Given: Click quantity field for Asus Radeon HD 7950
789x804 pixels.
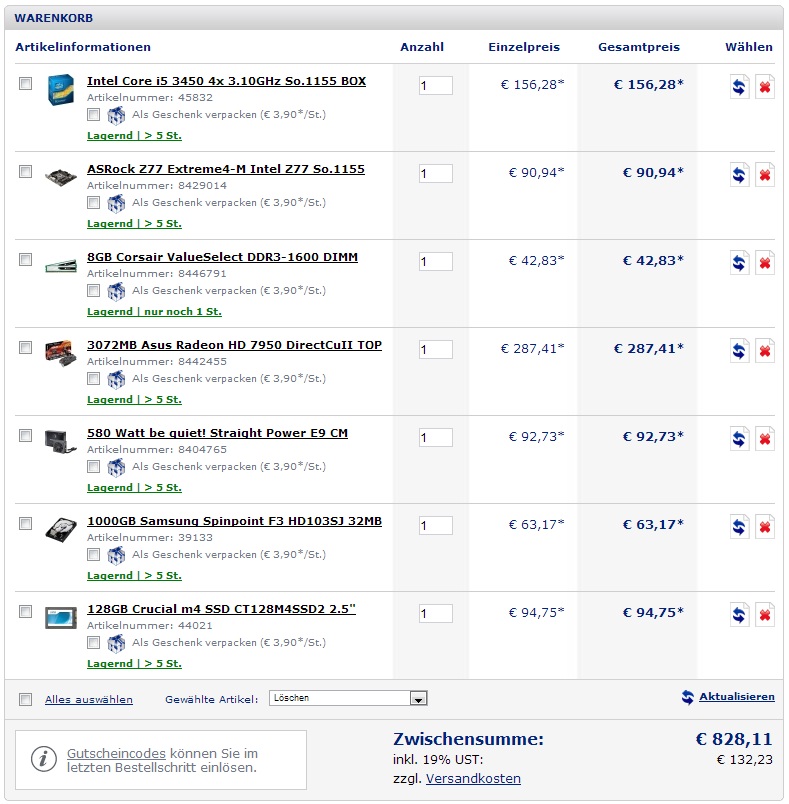Looking at the screenshot, I should 436,350.
